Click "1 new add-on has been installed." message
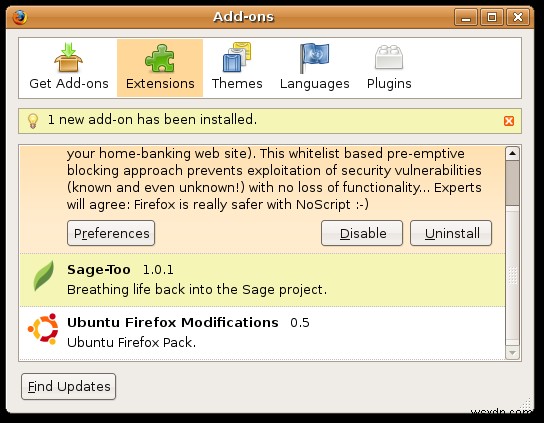This screenshot has height=423, width=544. pyautogui.click(x=152, y=120)
